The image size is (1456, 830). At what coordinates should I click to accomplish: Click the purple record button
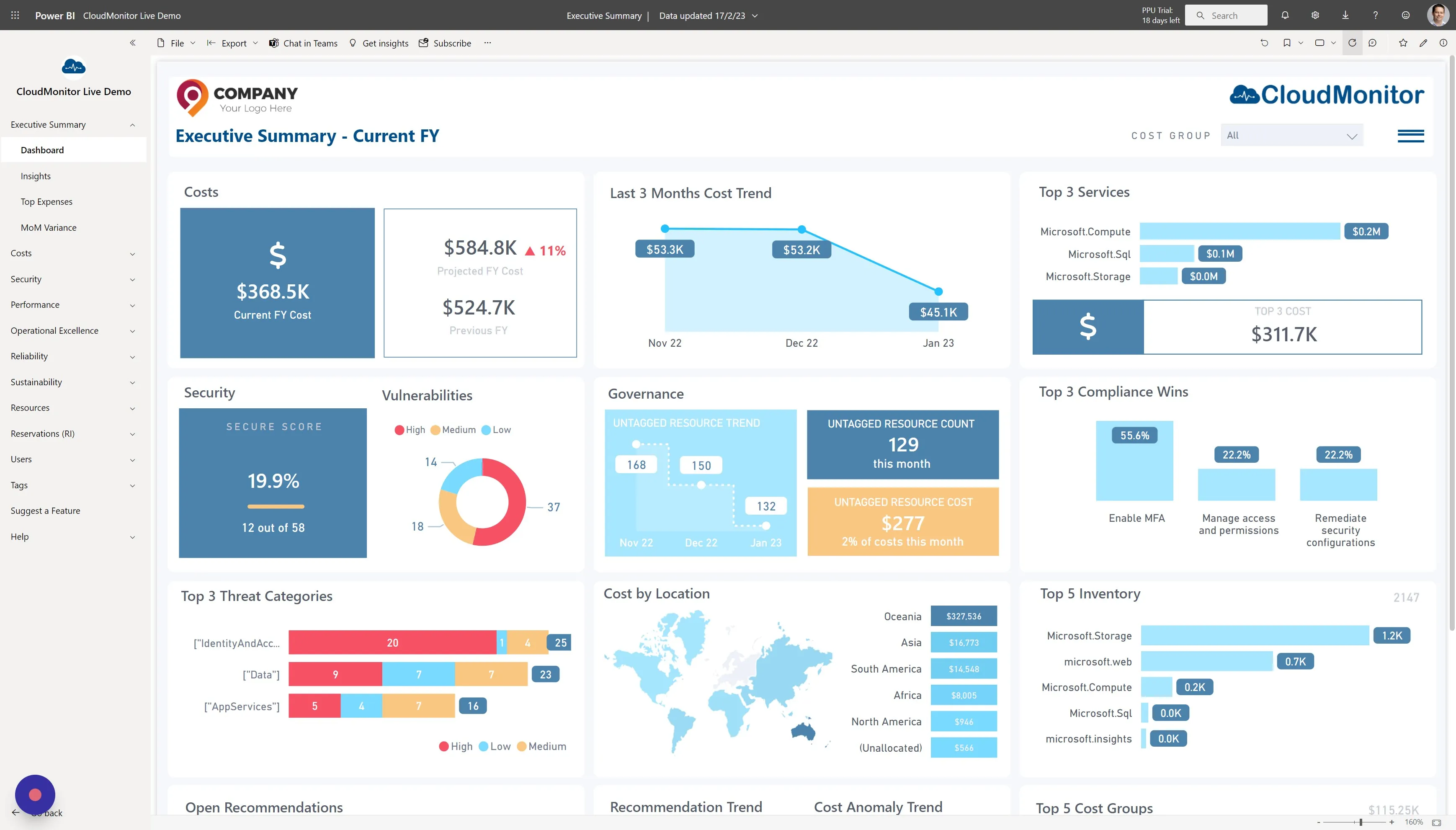pyautogui.click(x=35, y=794)
